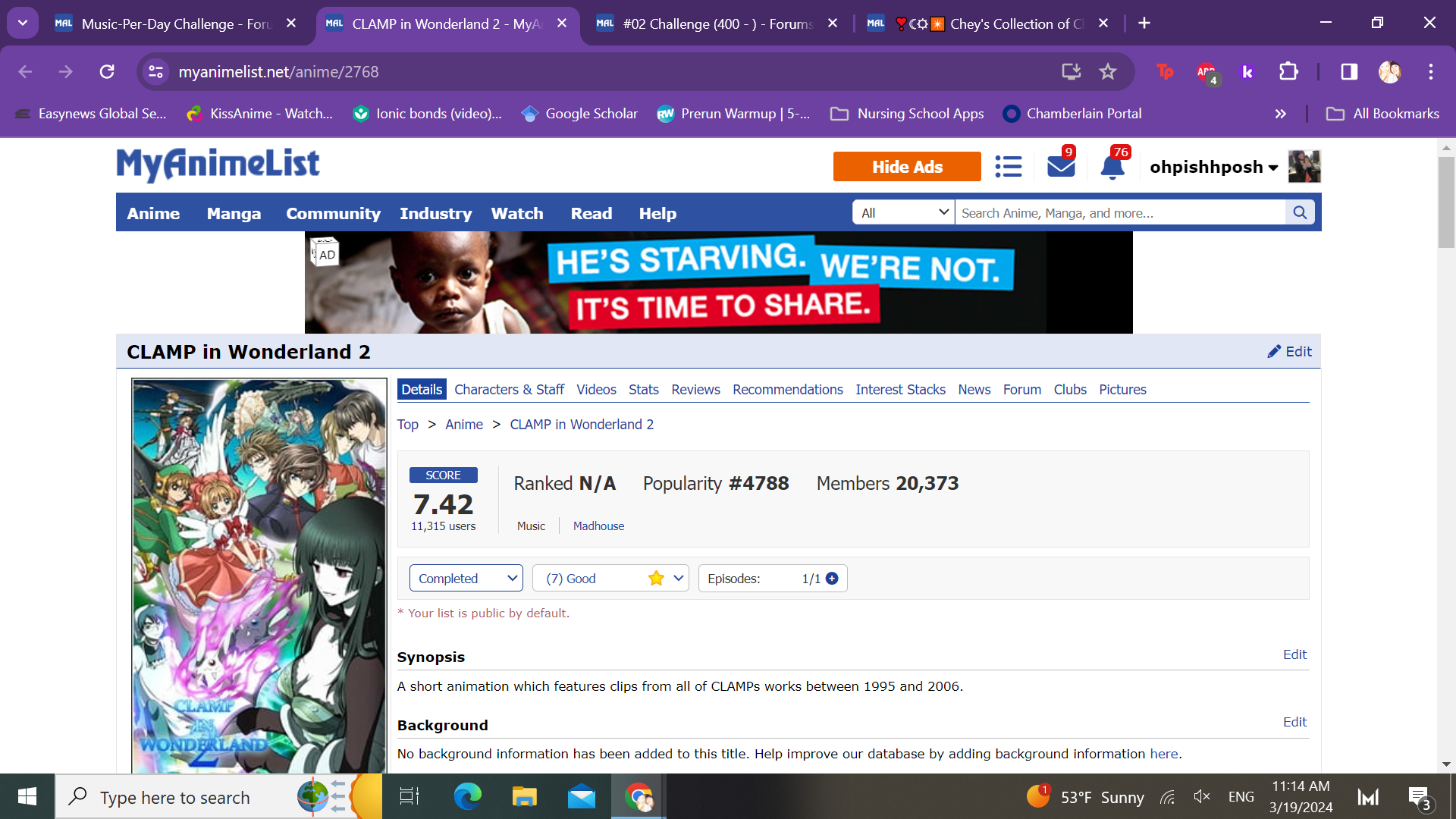Open notifications bell icon
The height and width of the screenshot is (819, 1456).
point(1112,167)
